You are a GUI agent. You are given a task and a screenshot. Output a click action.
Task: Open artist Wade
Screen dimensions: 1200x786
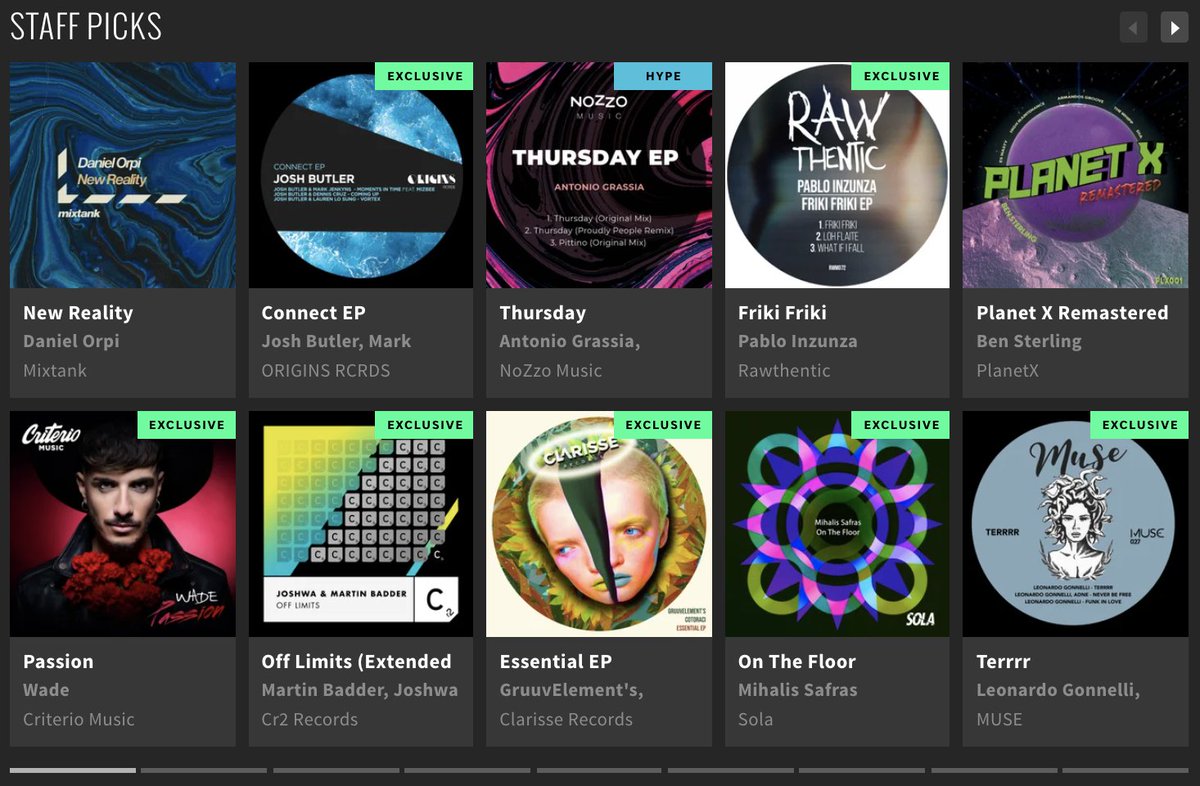pyautogui.click(x=46, y=690)
